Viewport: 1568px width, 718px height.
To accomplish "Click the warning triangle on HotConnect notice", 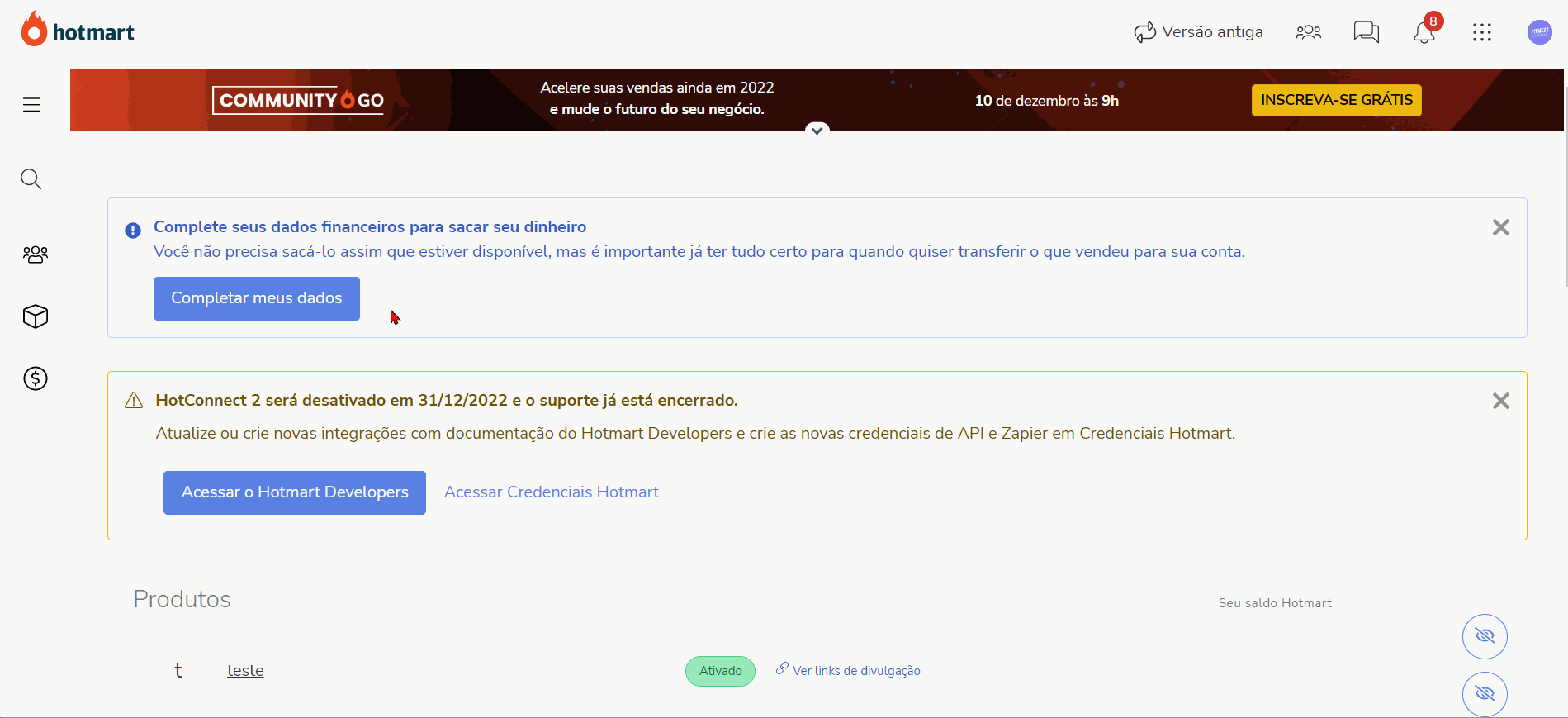I will point(134,401).
